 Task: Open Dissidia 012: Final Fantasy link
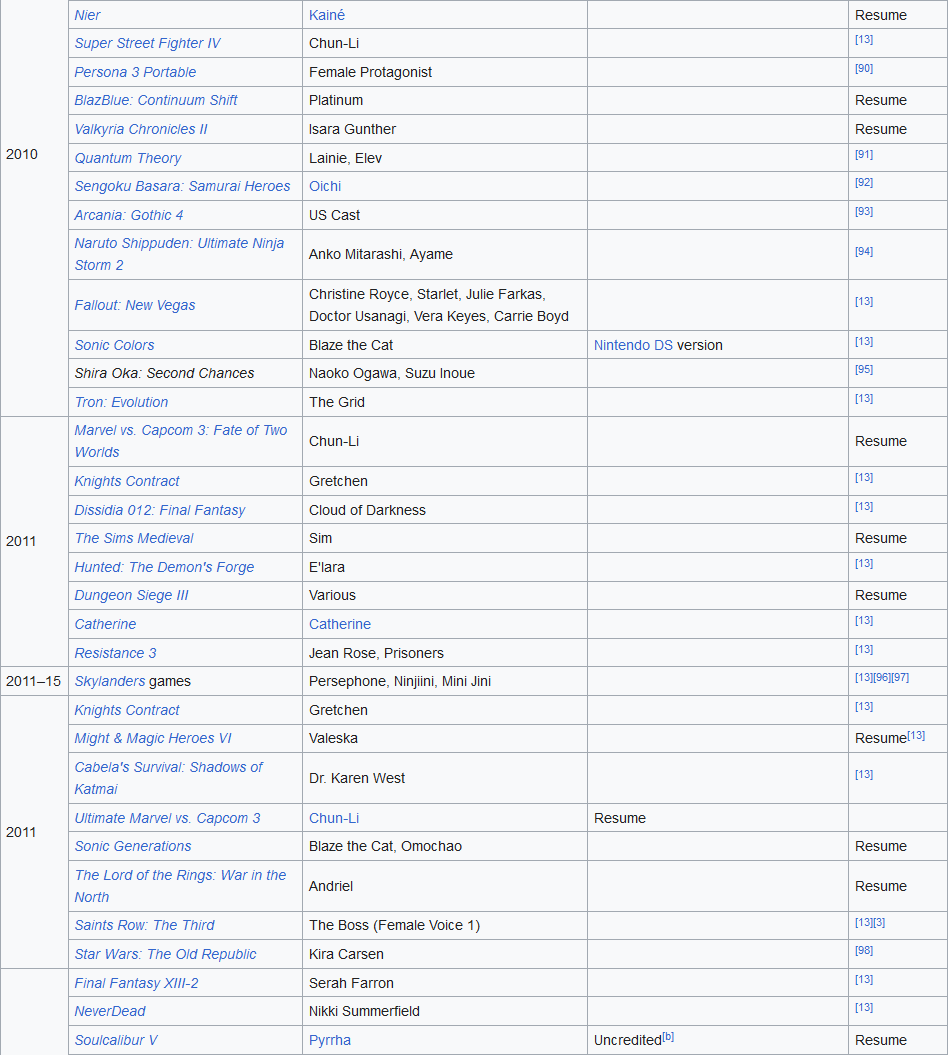tap(159, 510)
